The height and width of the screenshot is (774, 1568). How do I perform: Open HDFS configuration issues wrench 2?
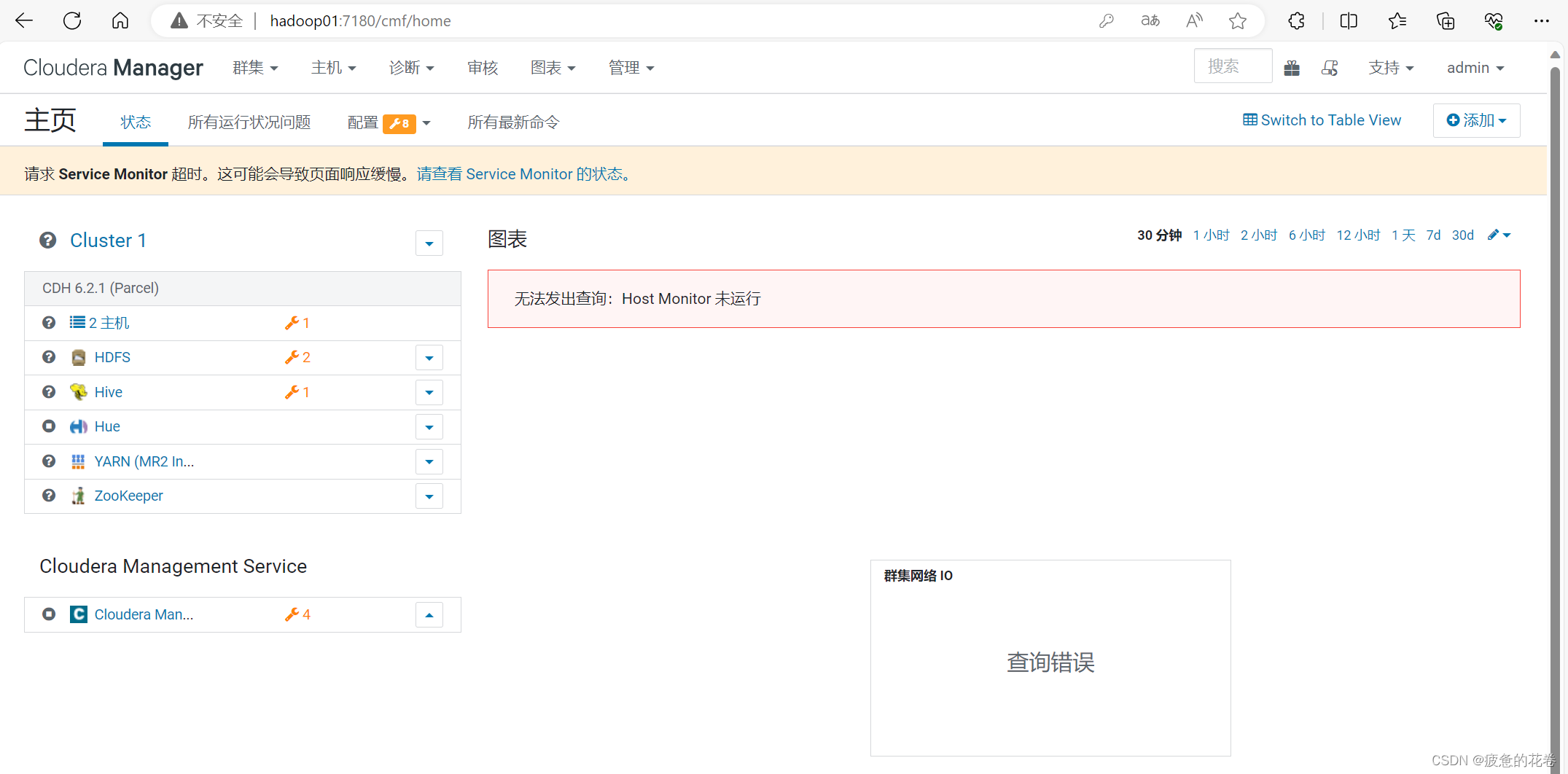click(297, 357)
